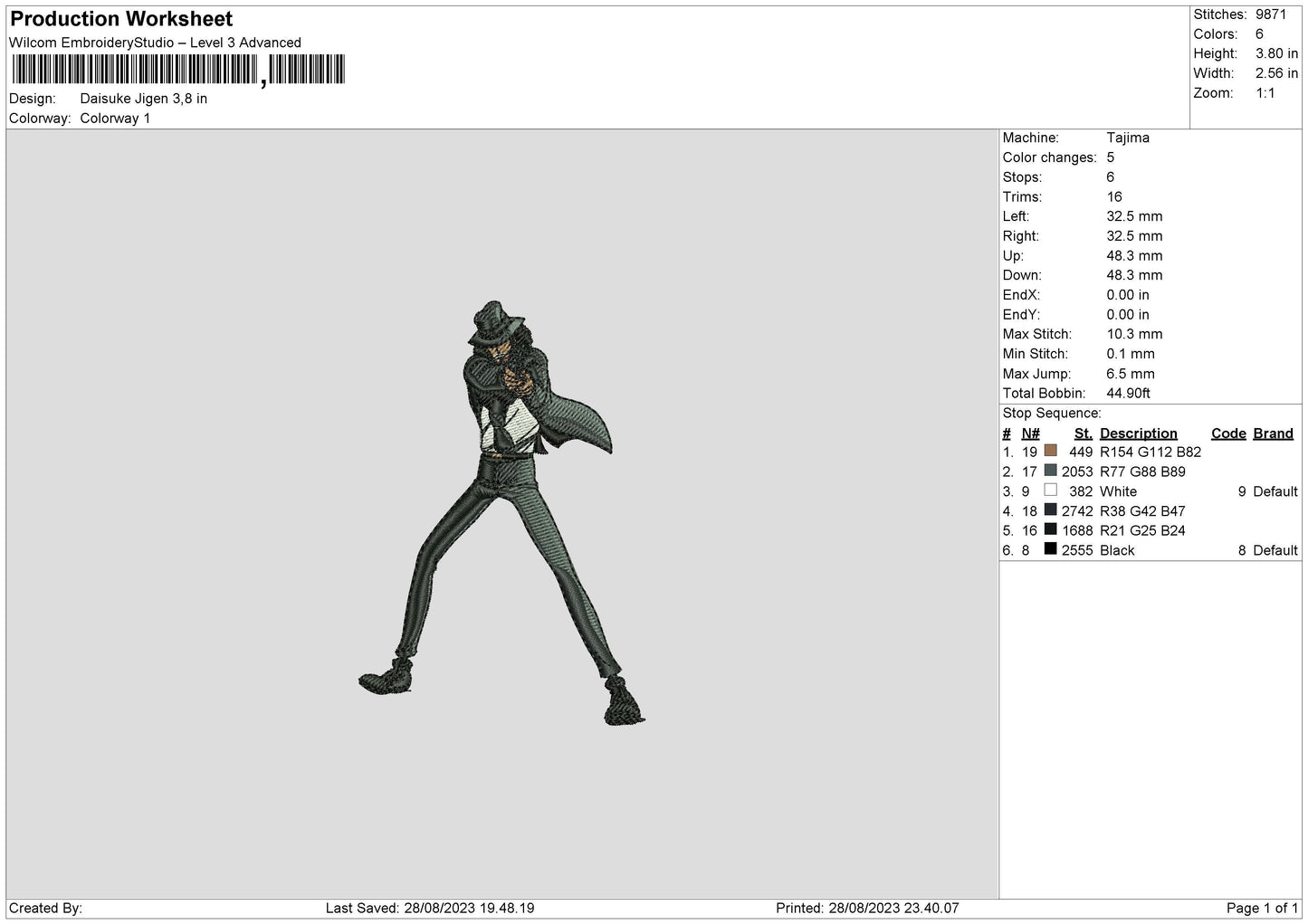Click the brown R154 G112 B82 swatch
This screenshot has height=924, width=1308.
[x=1050, y=451]
